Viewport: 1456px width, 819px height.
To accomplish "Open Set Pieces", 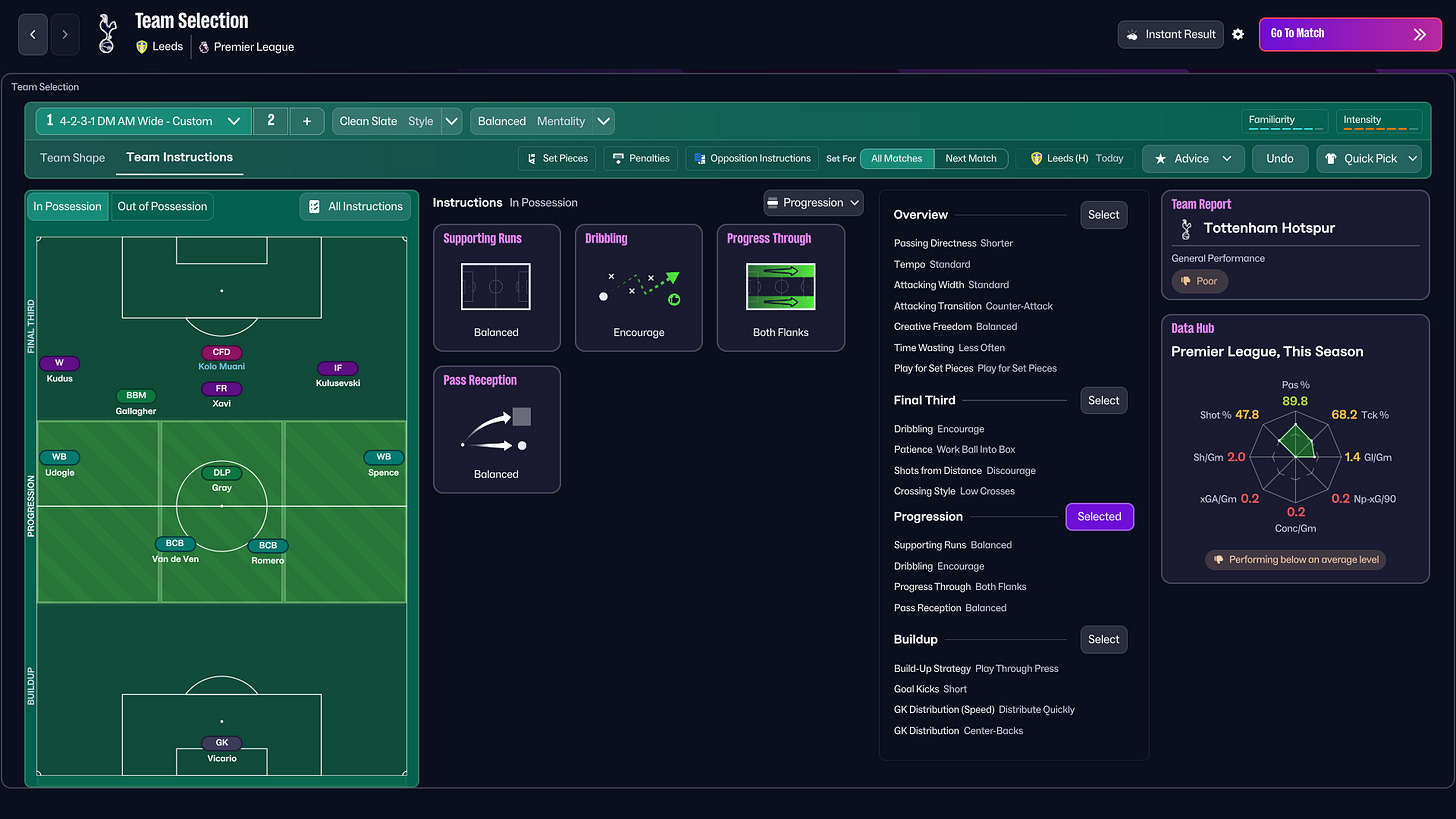I will coord(557,158).
